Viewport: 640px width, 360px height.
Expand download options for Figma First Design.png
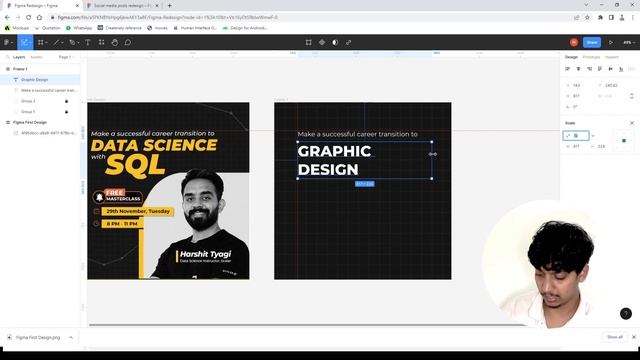pos(71,338)
